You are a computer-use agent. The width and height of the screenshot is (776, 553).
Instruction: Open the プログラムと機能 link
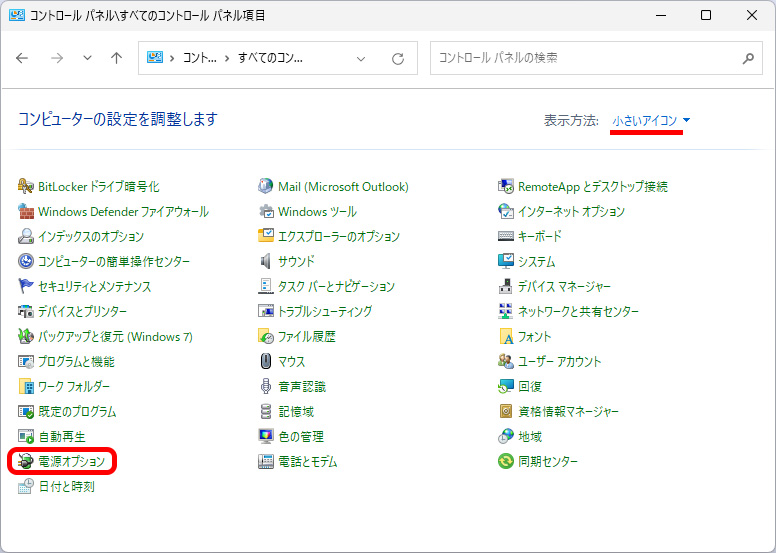76,362
